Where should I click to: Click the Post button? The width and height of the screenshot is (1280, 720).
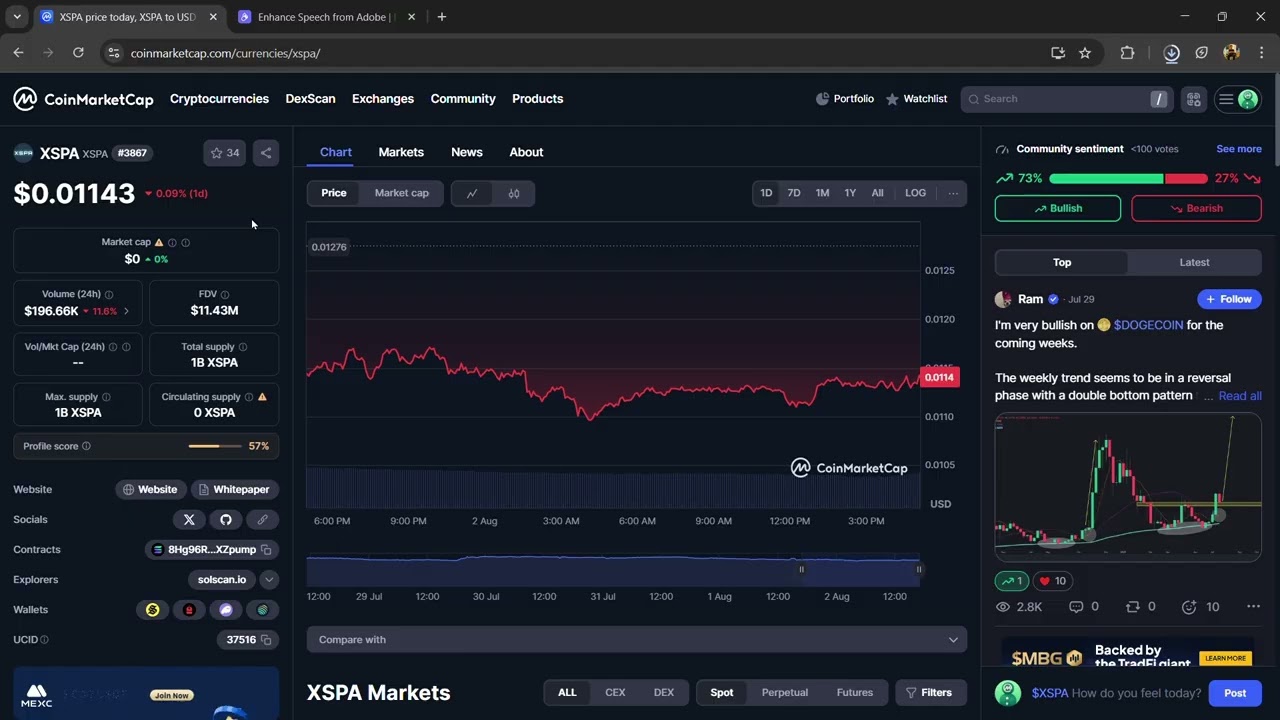coord(1235,693)
